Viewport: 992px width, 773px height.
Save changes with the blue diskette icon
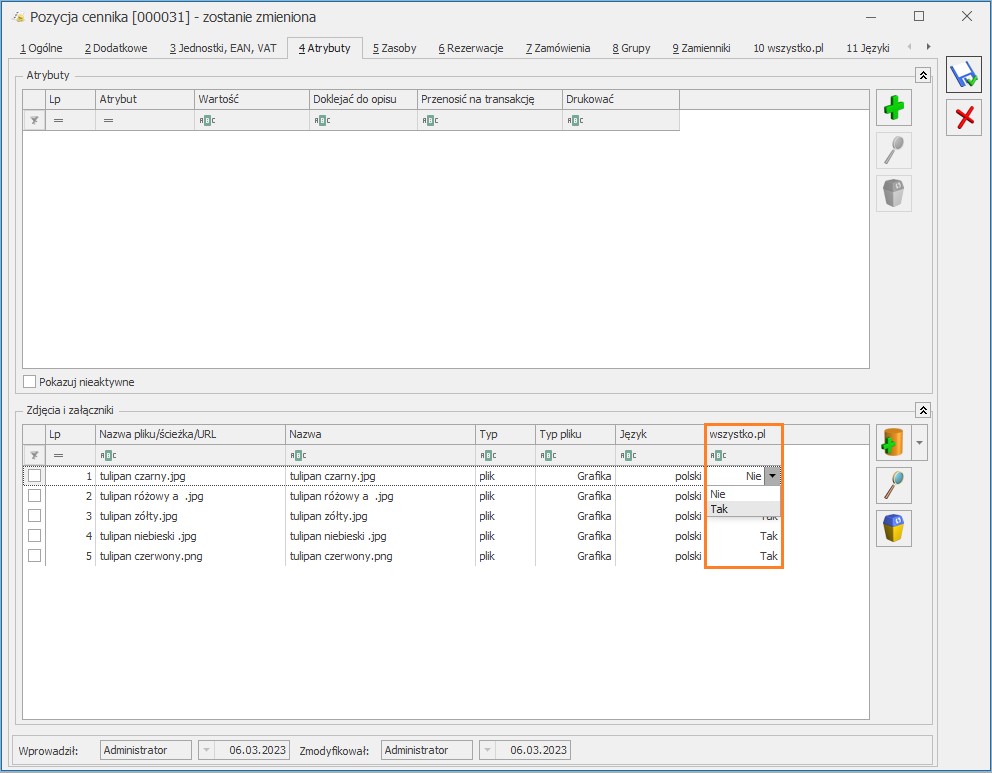coord(964,75)
